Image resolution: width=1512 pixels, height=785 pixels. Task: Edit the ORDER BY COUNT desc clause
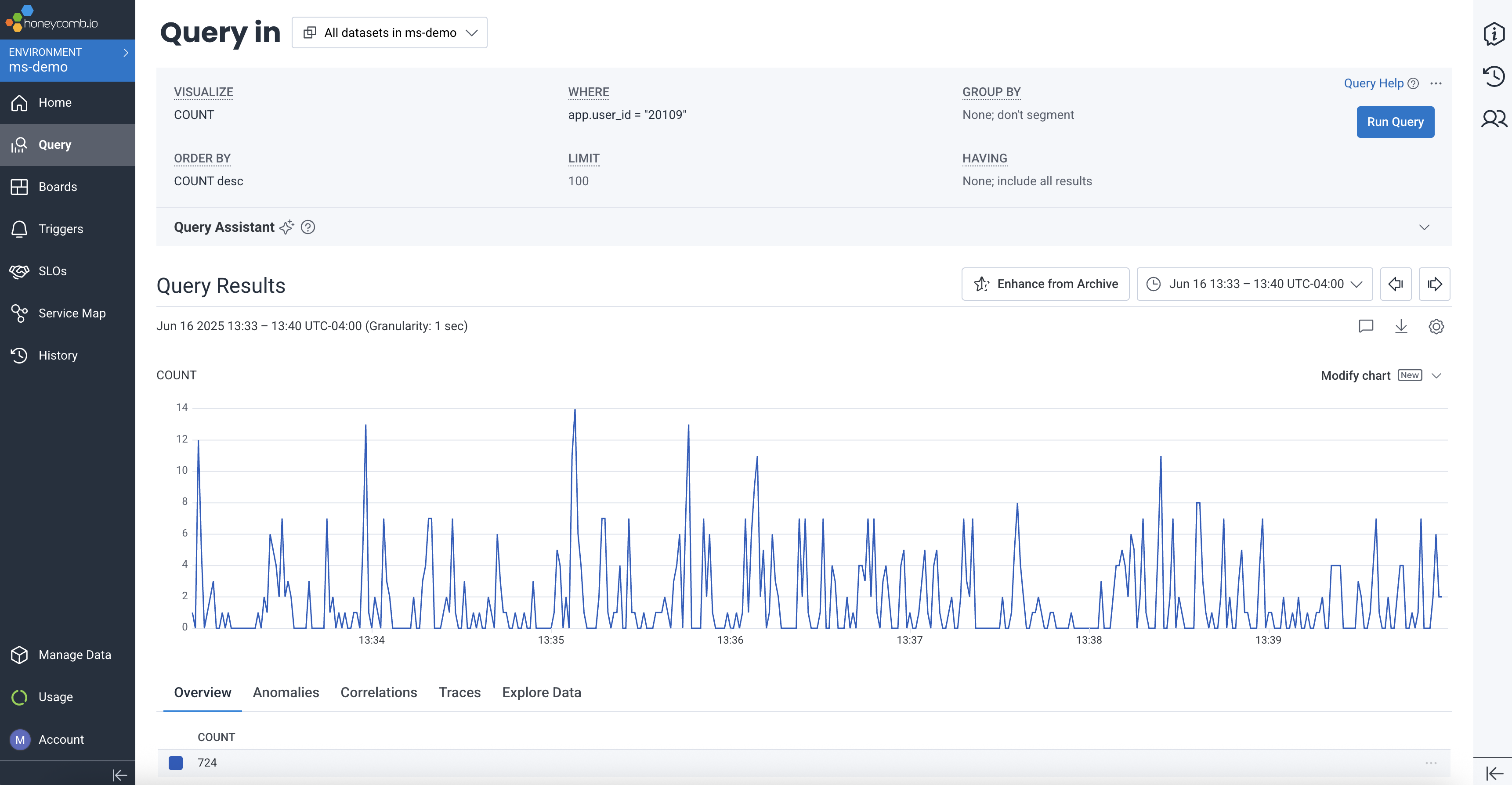coord(208,181)
